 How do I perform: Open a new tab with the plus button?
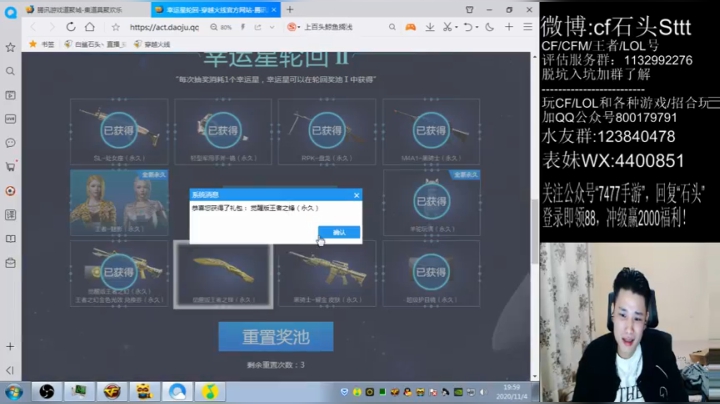[x=290, y=10]
